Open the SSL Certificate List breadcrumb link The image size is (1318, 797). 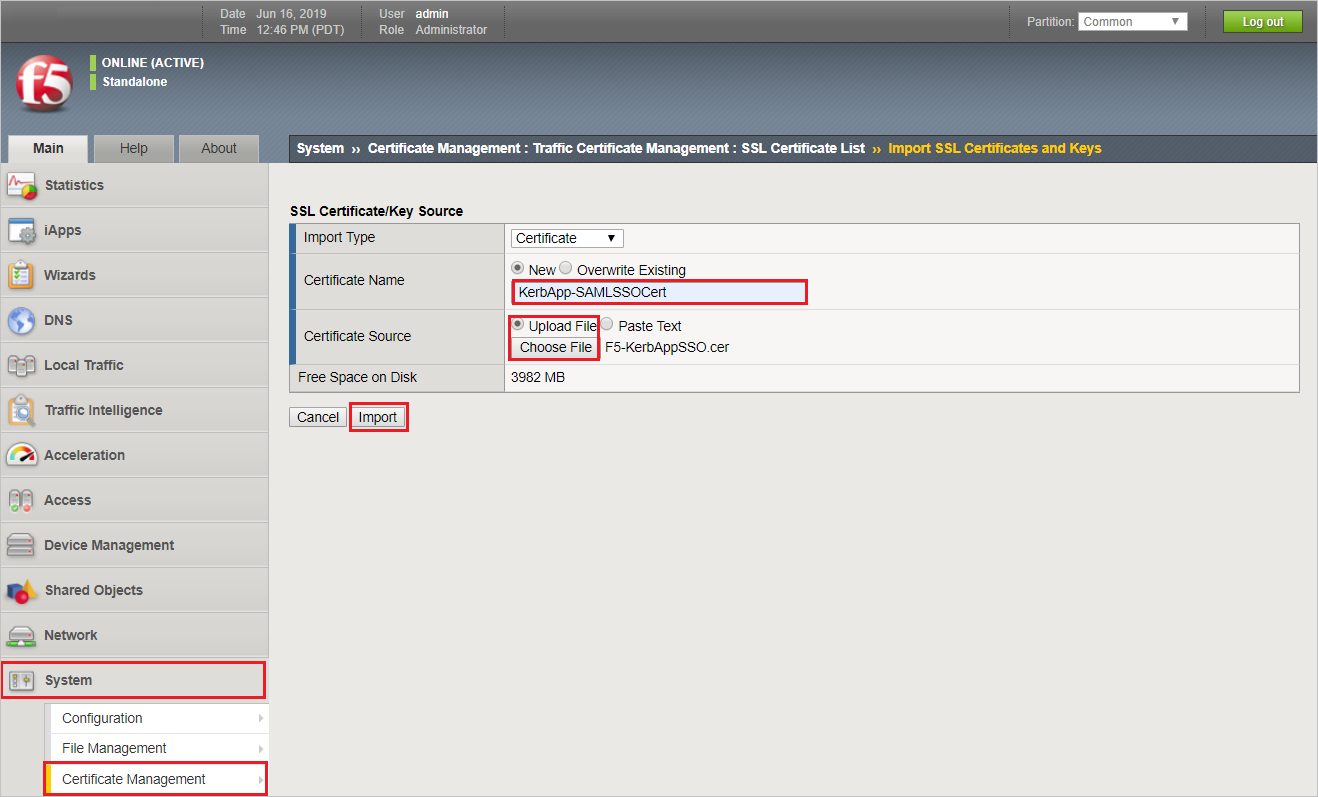pos(803,148)
